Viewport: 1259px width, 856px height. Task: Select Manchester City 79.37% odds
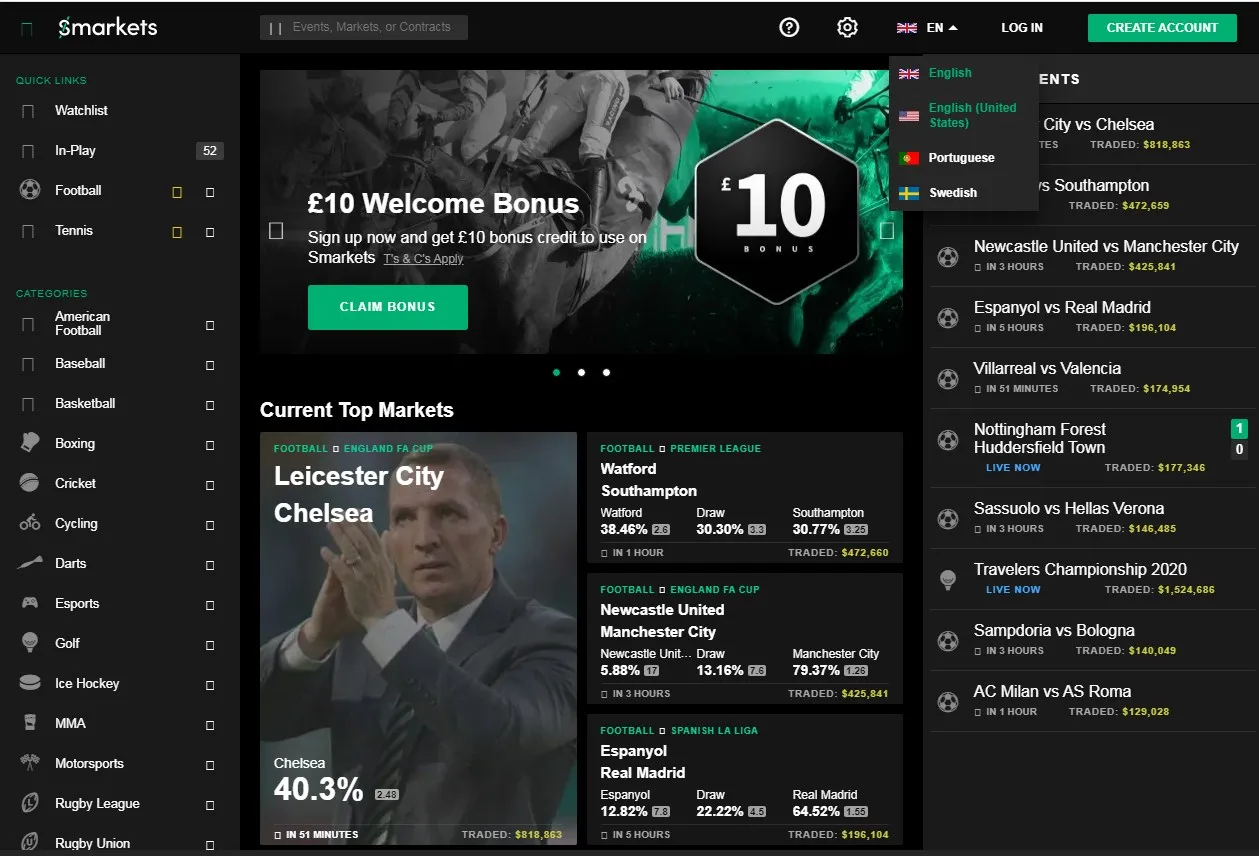click(836, 663)
